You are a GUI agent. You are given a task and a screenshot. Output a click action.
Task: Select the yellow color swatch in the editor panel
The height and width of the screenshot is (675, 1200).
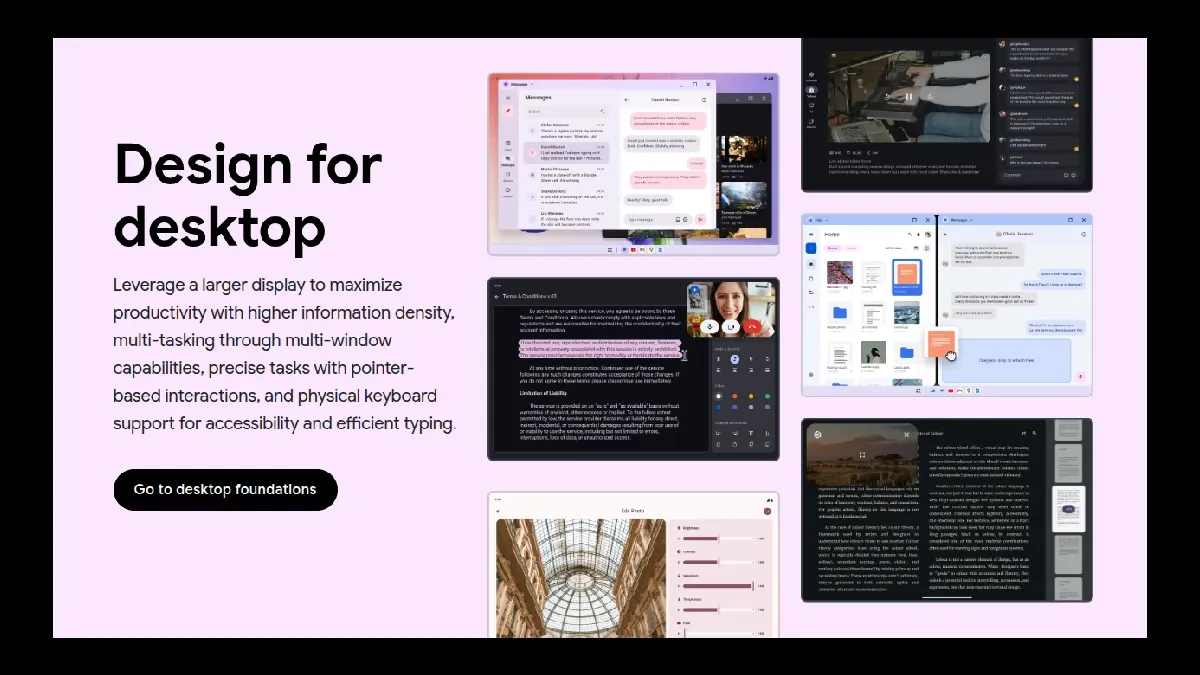[x=751, y=396]
